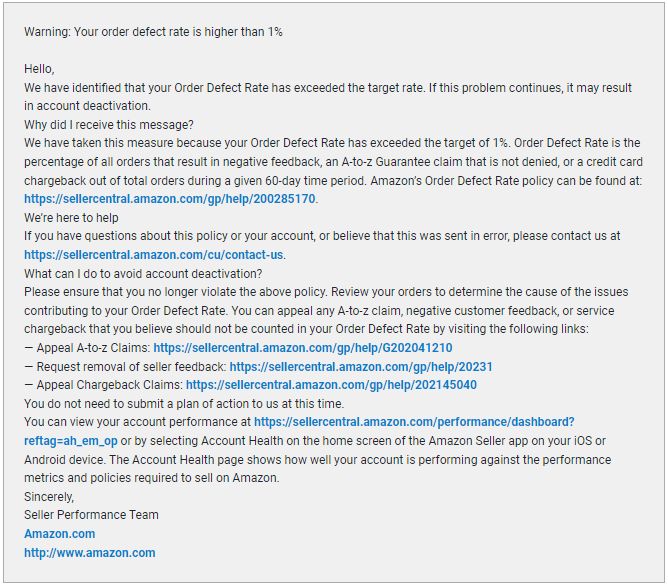668x587 pixels.
Task: Open the Order Defect Rate policy help link
Action: pos(170,199)
